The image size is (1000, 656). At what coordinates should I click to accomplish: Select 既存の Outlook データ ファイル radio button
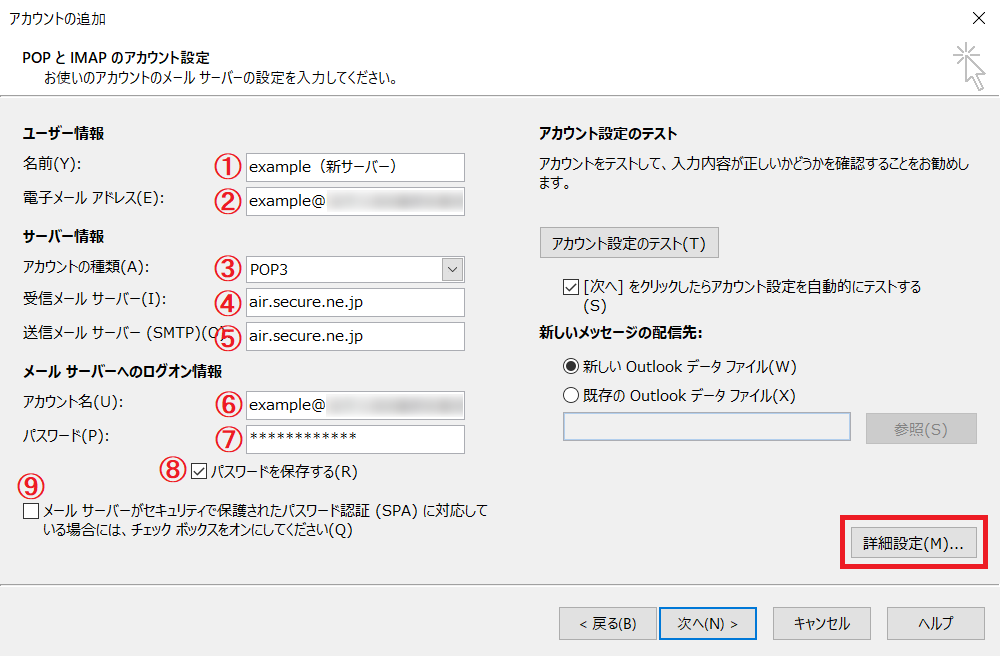point(571,395)
